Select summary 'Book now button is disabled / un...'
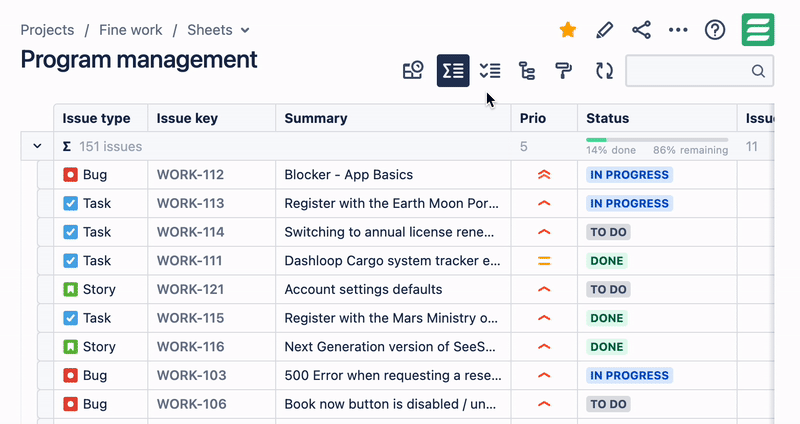The height and width of the screenshot is (424, 800). 390,404
